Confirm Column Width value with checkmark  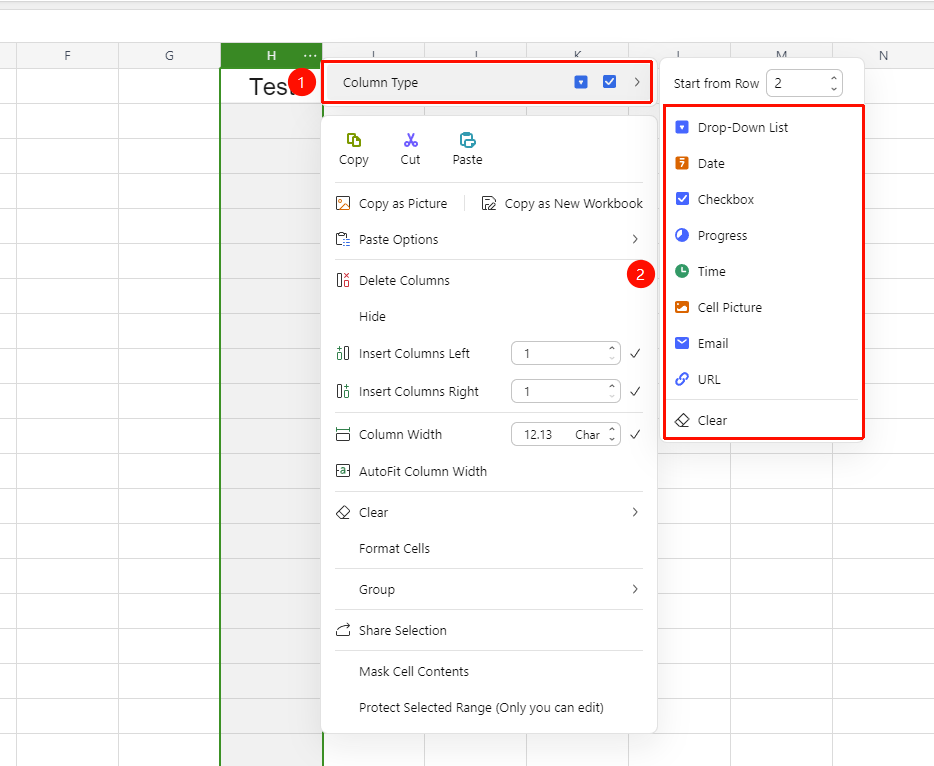pyautogui.click(x=636, y=434)
